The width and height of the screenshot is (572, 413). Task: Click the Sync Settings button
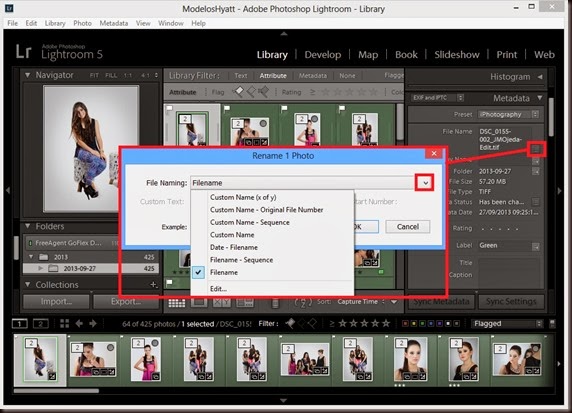(x=511, y=302)
